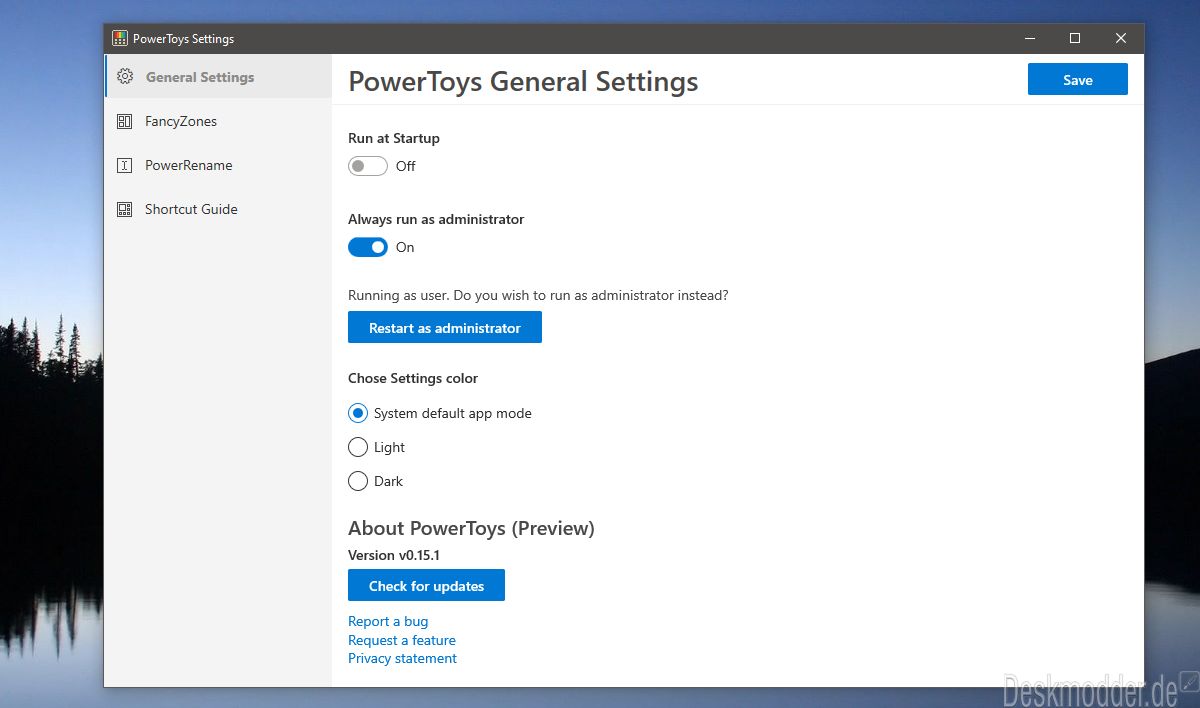
Task: Click the About PowerToys (Preview) heading
Action: [471, 528]
